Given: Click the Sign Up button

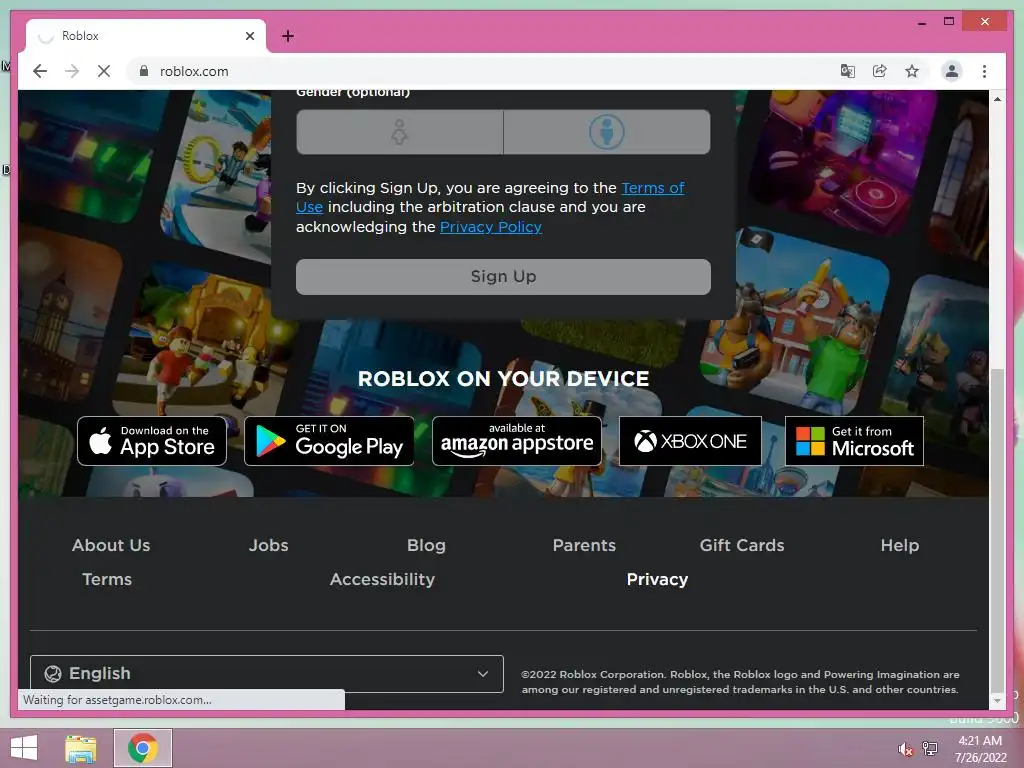Looking at the screenshot, I should pos(503,277).
